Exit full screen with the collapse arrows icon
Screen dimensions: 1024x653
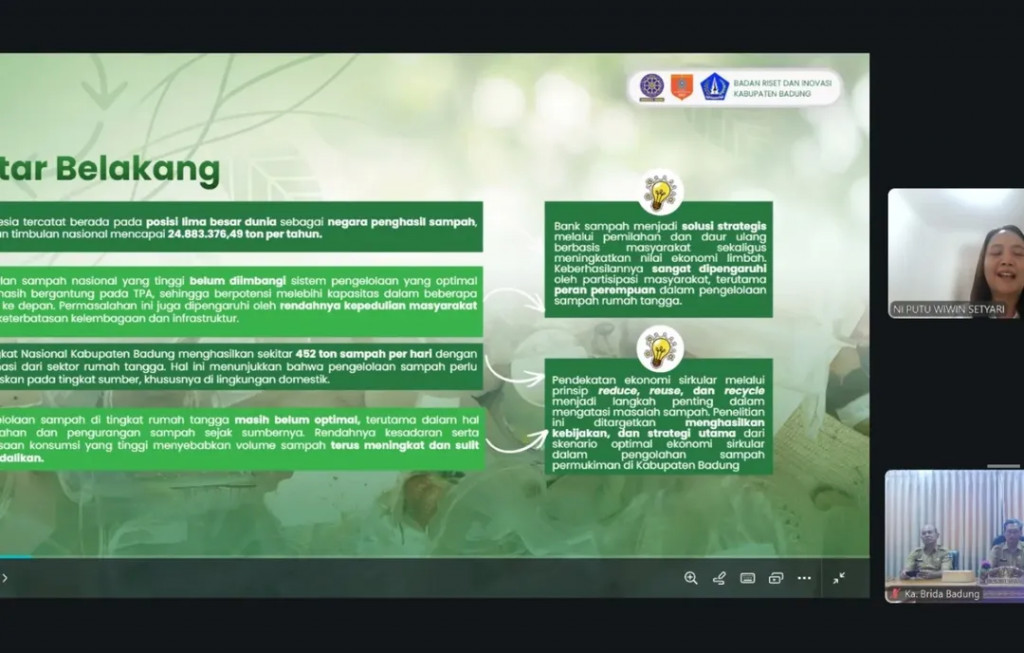click(839, 578)
